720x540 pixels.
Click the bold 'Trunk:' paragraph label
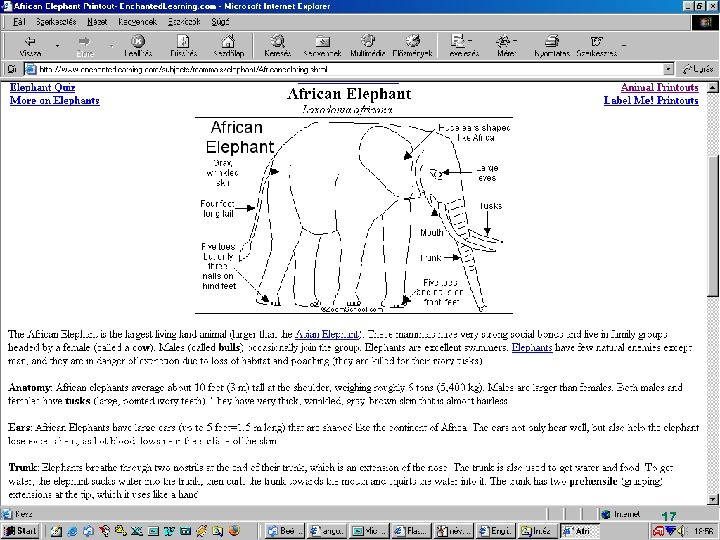point(24,468)
